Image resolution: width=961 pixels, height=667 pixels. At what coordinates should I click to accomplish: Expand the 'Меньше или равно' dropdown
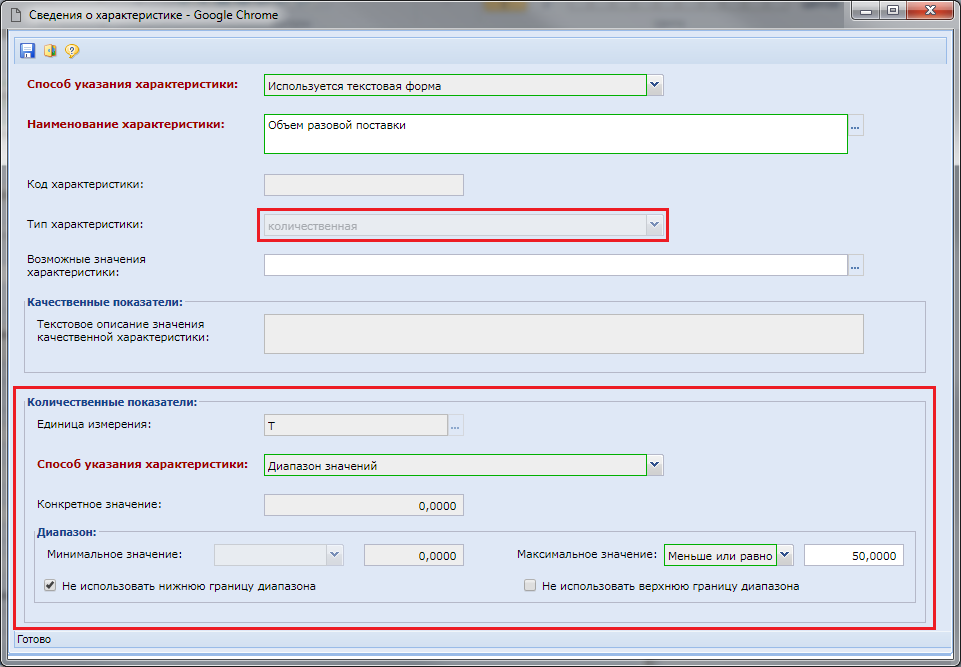(x=785, y=555)
